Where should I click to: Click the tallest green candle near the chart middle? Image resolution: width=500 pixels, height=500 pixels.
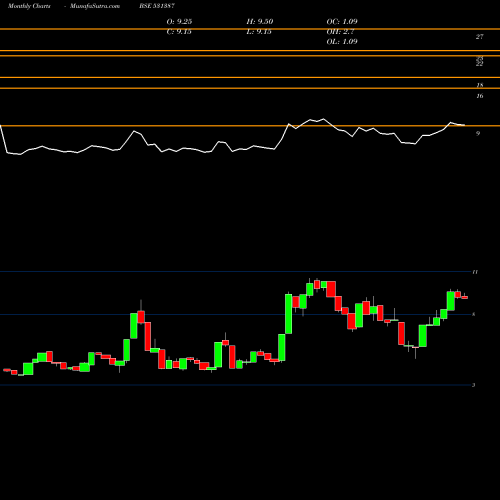click(x=289, y=314)
